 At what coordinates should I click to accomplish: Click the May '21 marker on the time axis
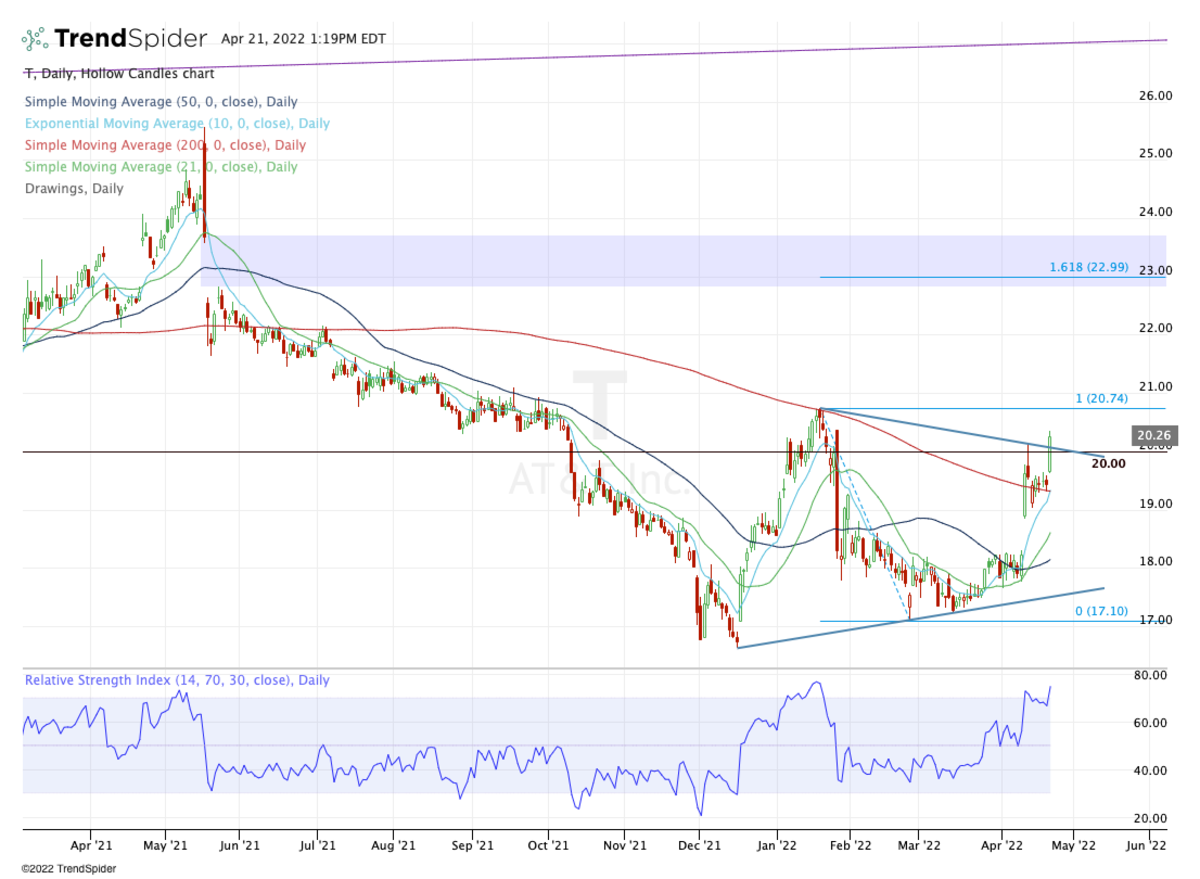[x=166, y=845]
